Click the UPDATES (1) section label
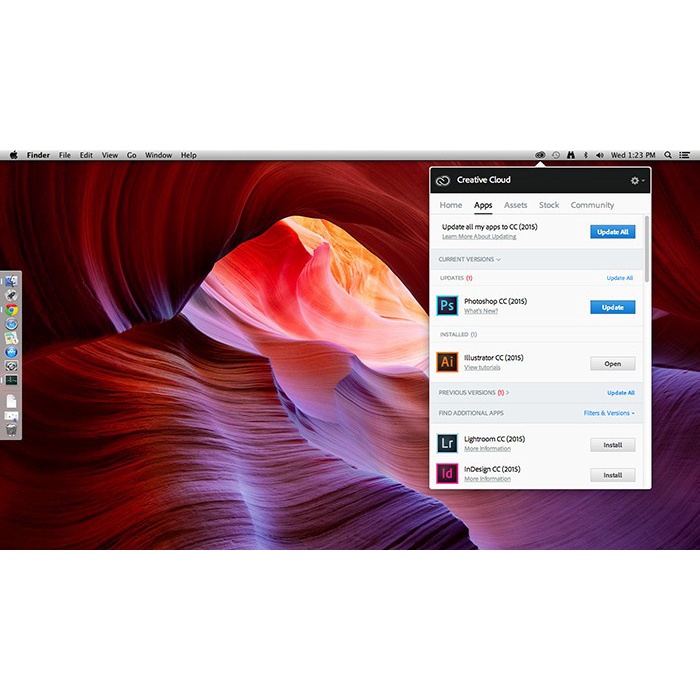The height and width of the screenshot is (700, 700). (x=456, y=278)
